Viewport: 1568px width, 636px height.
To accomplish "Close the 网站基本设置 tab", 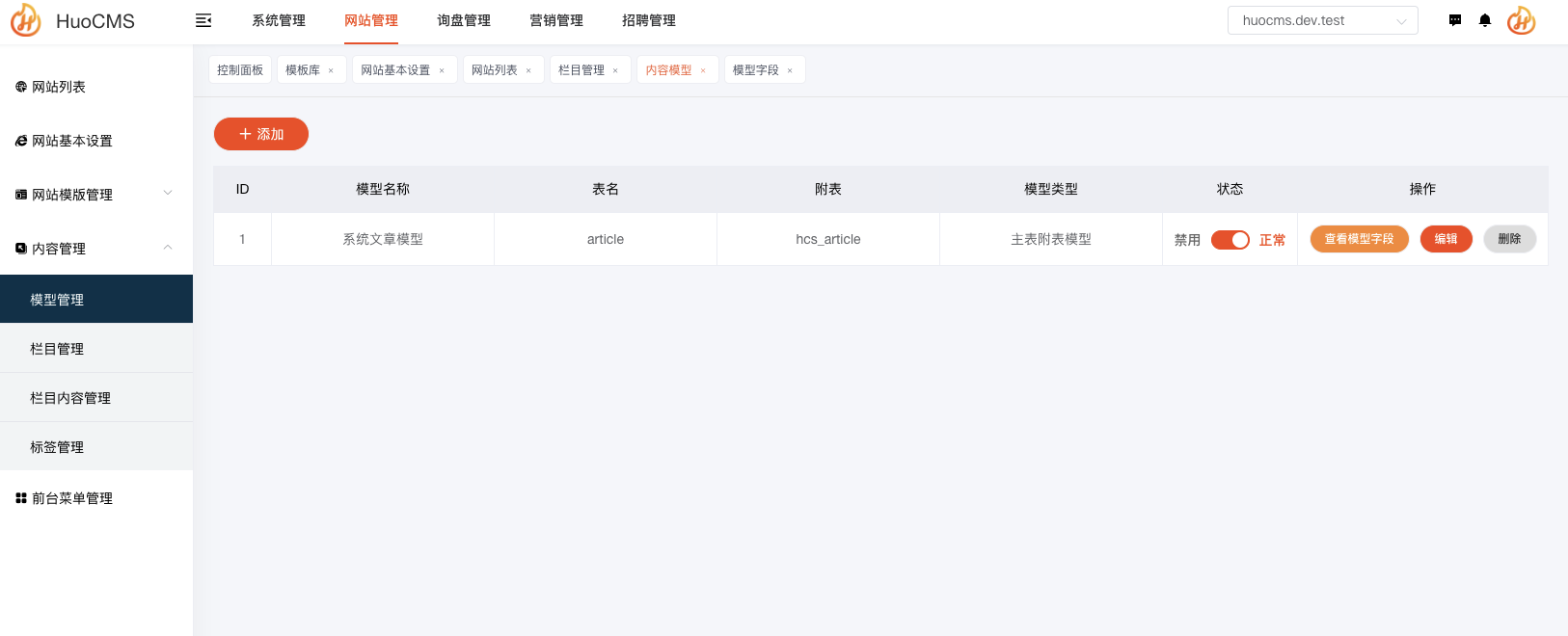I will [442, 70].
